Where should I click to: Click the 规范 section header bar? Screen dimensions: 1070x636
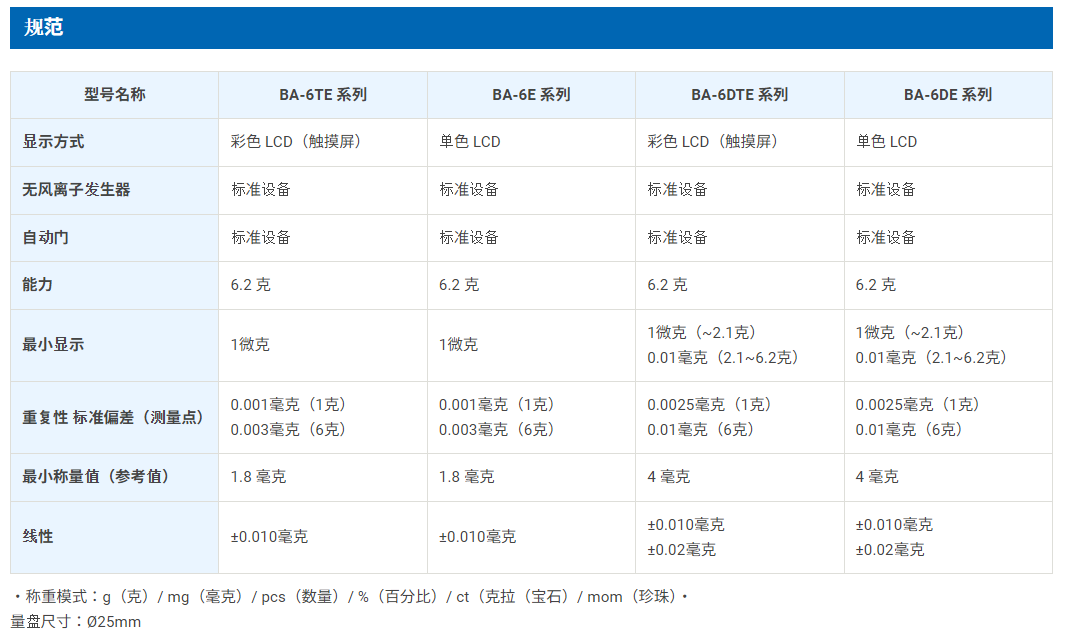click(x=530, y=28)
